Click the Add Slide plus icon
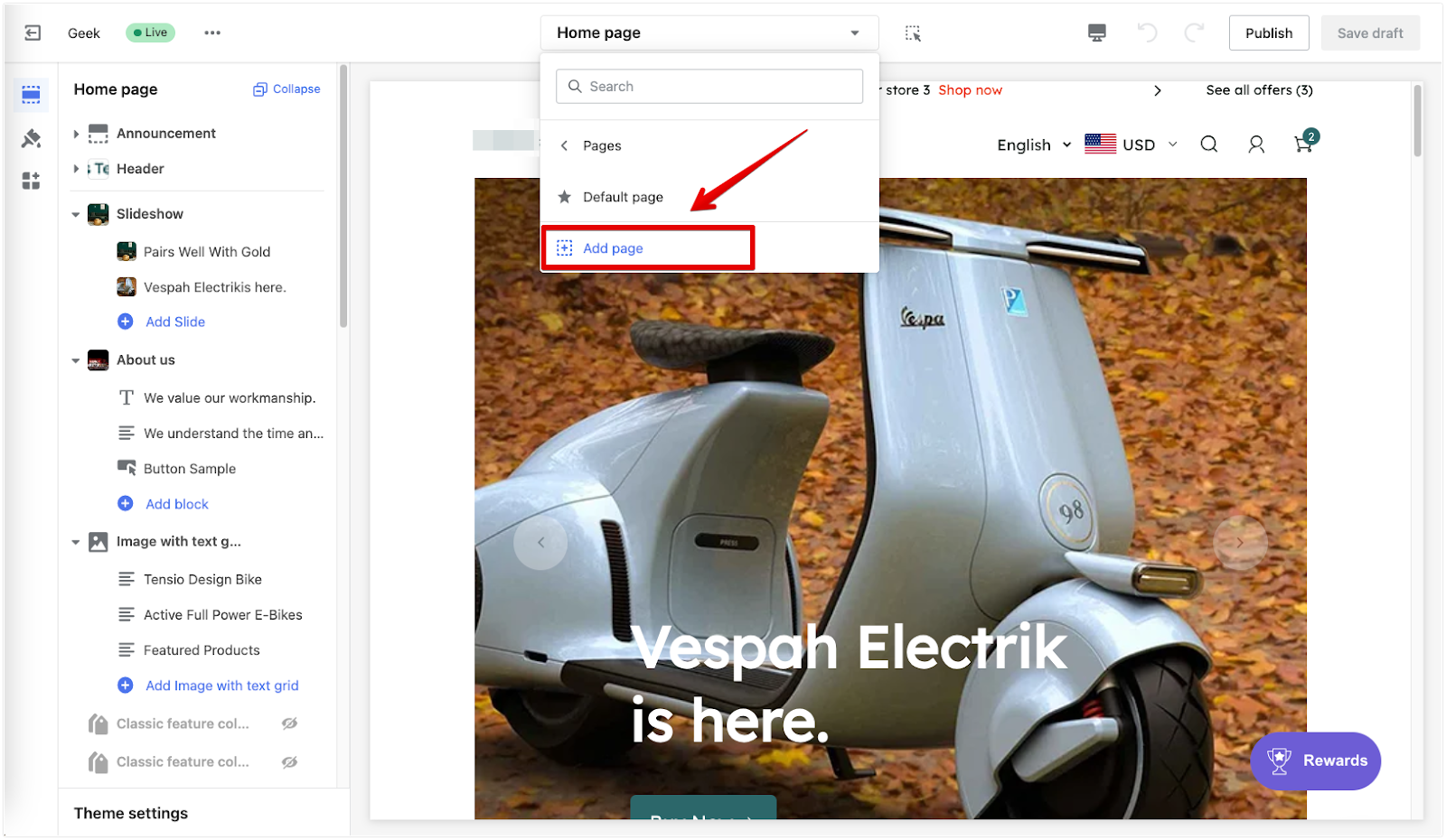This screenshot has height=840, width=1446. 126,322
